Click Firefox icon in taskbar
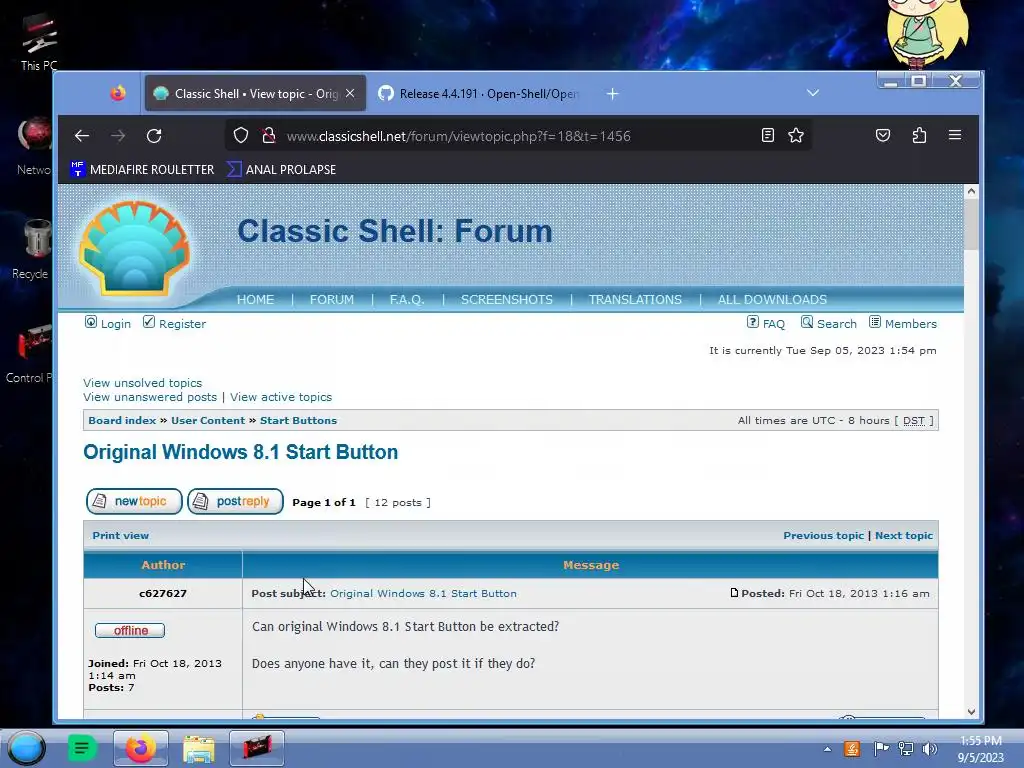This screenshot has width=1024, height=768. (141, 748)
